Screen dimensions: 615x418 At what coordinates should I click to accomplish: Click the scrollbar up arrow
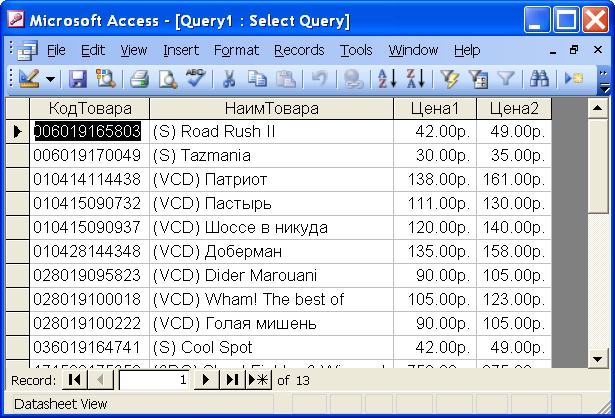click(x=598, y=108)
